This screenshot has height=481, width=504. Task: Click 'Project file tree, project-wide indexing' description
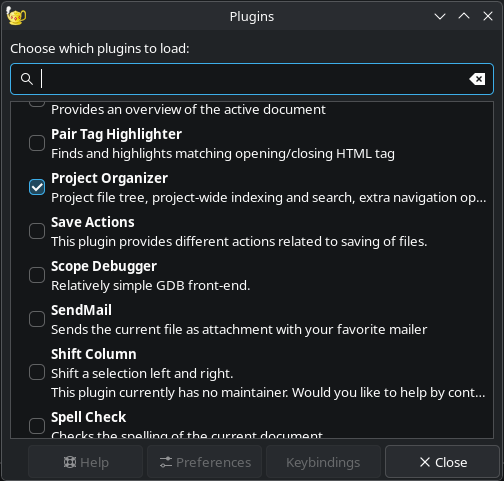click(268, 198)
